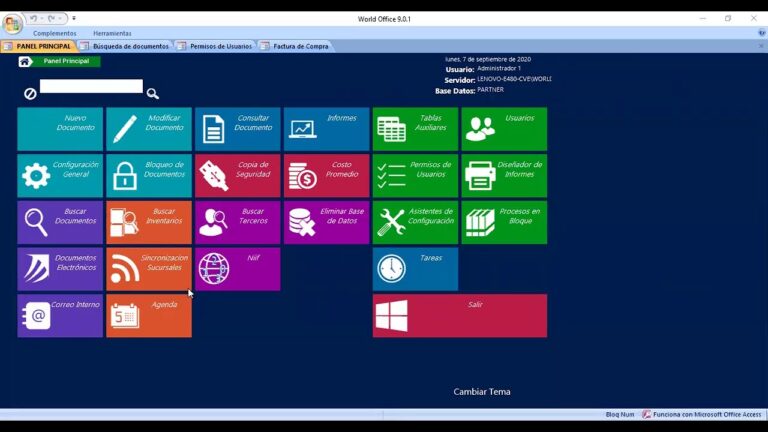
Task: Click the Funciona con Microsoft Office Access label
Action: tap(707, 414)
